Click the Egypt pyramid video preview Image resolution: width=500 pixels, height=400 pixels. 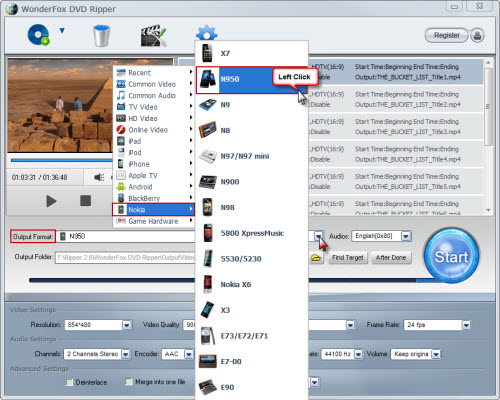(60, 106)
